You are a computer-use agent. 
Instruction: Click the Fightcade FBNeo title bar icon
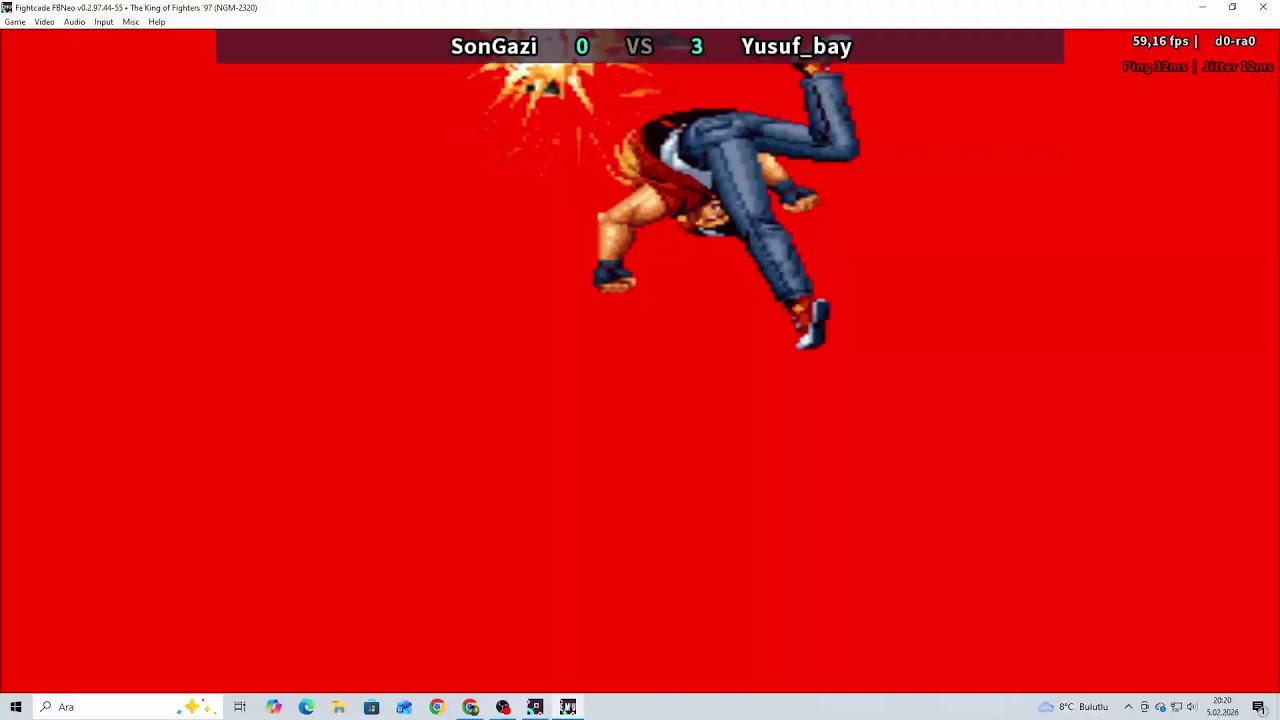click(7, 7)
